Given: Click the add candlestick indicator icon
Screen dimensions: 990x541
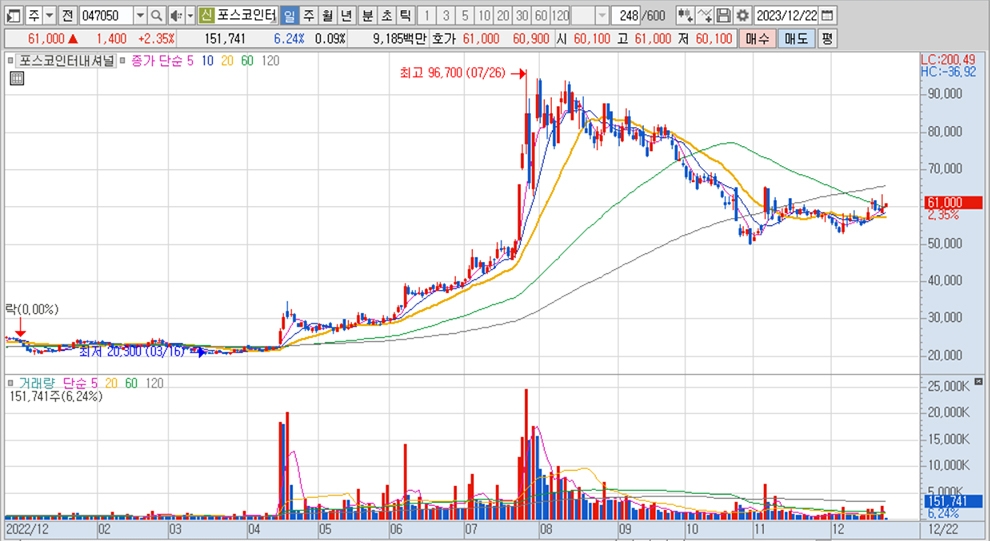Looking at the screenshot, I should click(685, 15).
